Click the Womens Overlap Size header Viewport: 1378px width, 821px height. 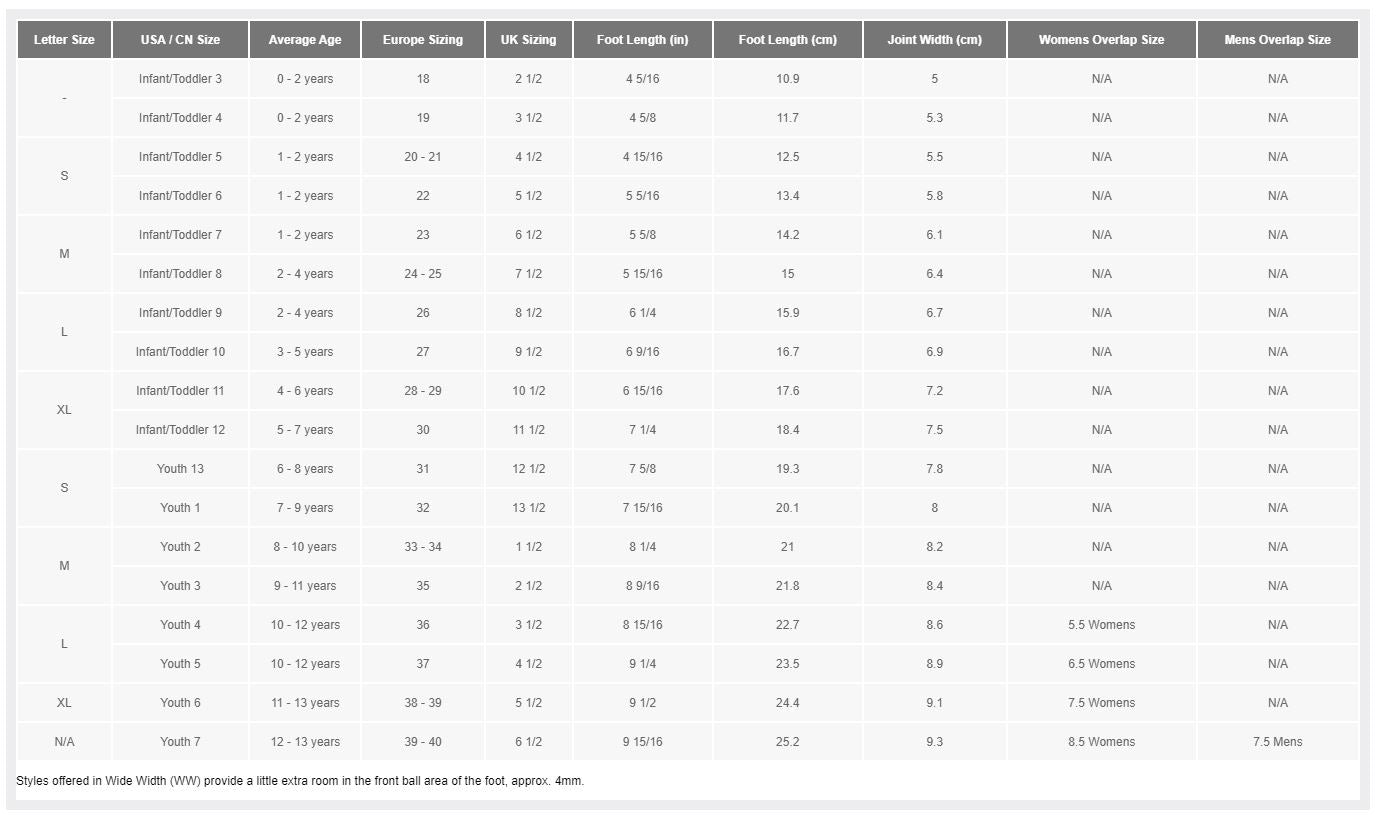(x=1101, y=40)
